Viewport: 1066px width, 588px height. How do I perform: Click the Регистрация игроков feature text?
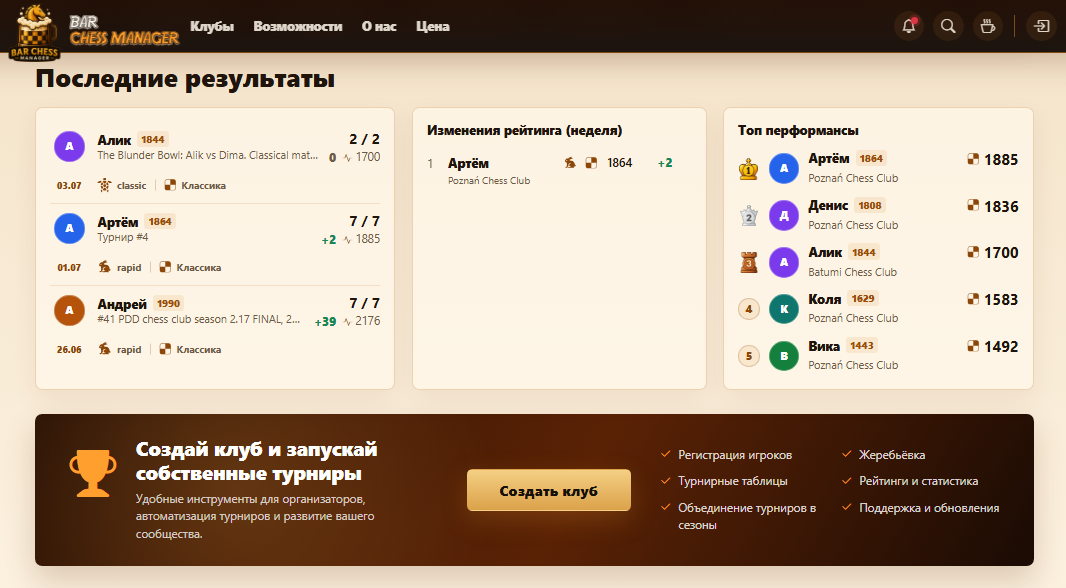(x=735, y=455)
